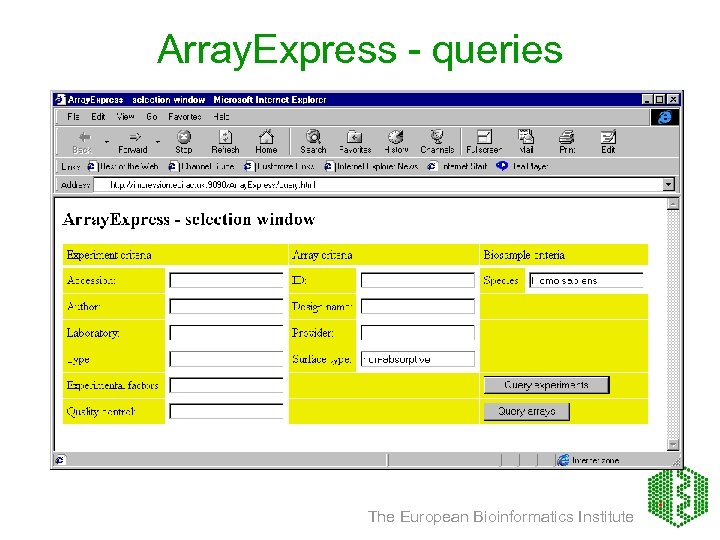Open the Internet Start link
The width and height of the screenshot is (720, 540).
(457, 166)
